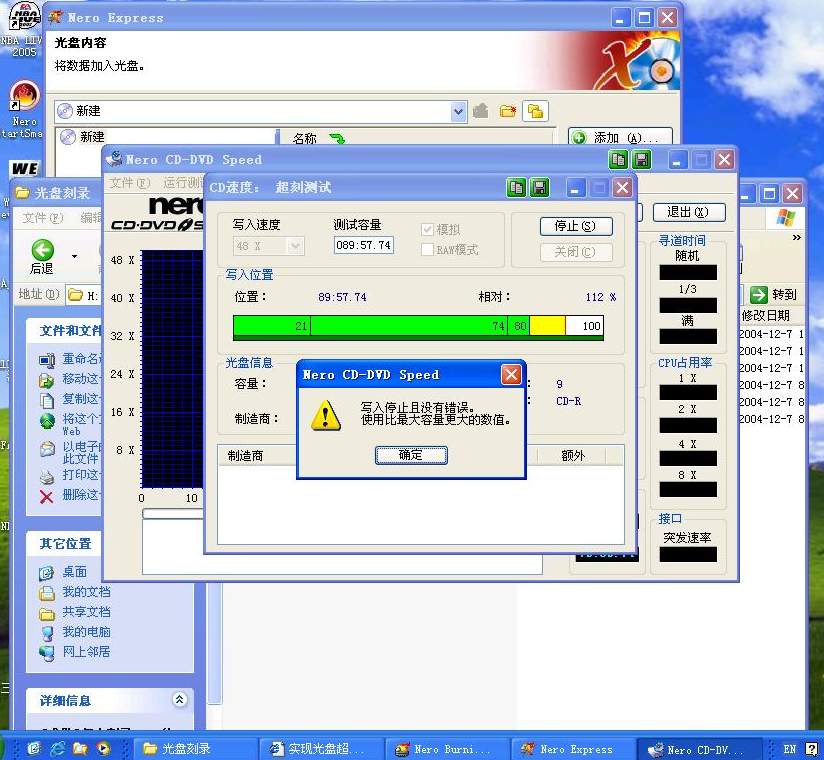
Task: Click email this file icon in sidebar
Action: pos(47,449)
